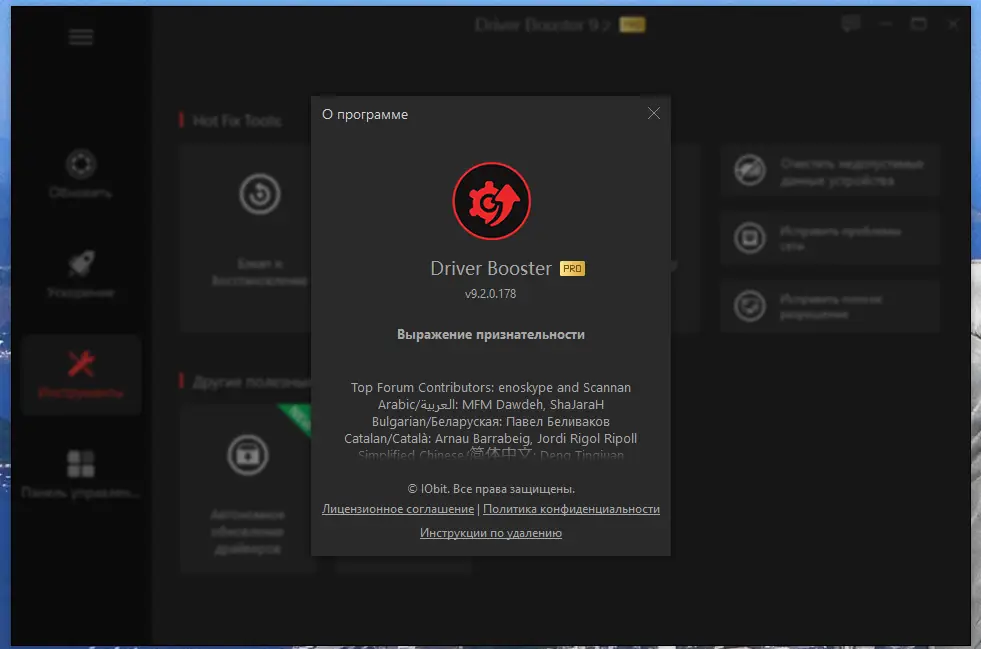Launch Автономное обновление драйверов tool
Image resolution: width=981 pixels, height=649 pixels.
coord(246,455)
